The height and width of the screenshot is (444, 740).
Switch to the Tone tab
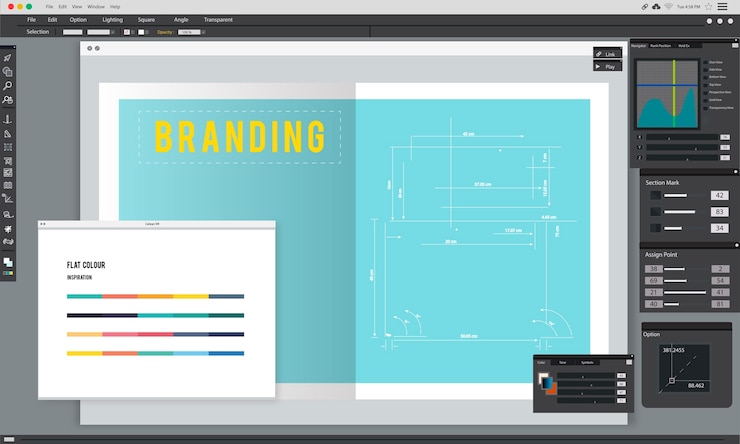point(562,362)
